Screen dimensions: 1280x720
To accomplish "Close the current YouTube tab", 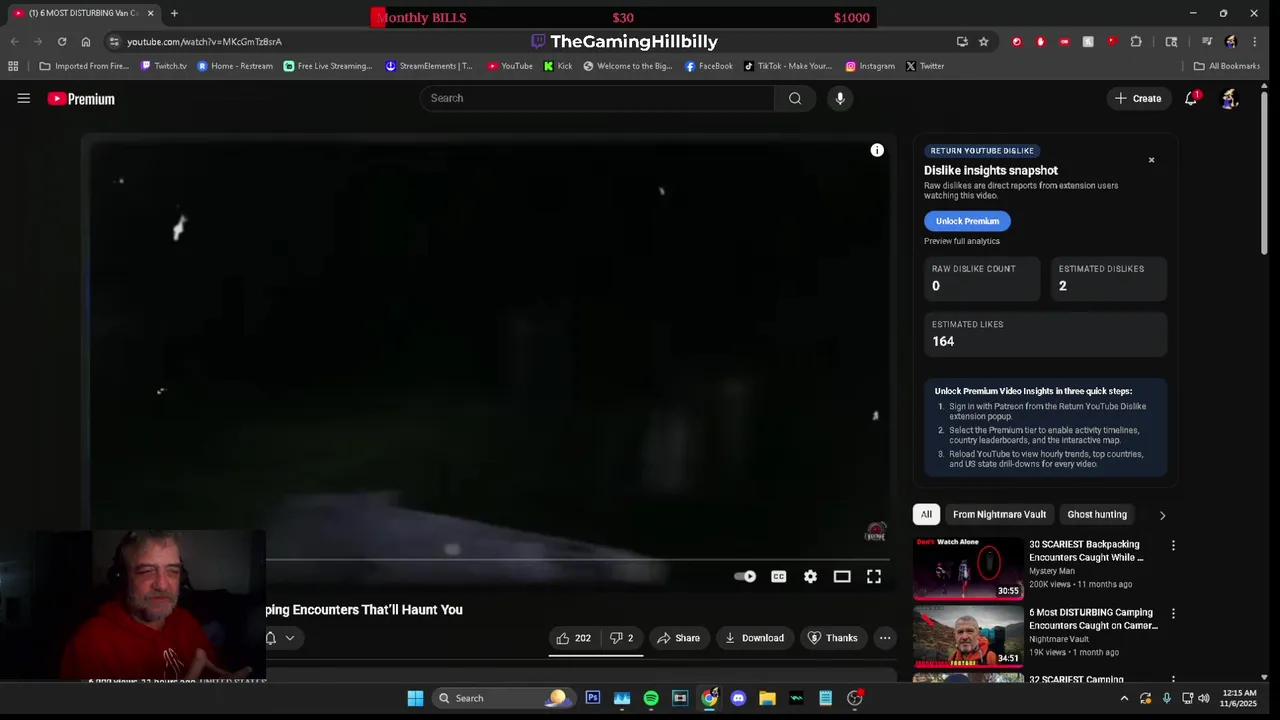I will coord(151,13).
